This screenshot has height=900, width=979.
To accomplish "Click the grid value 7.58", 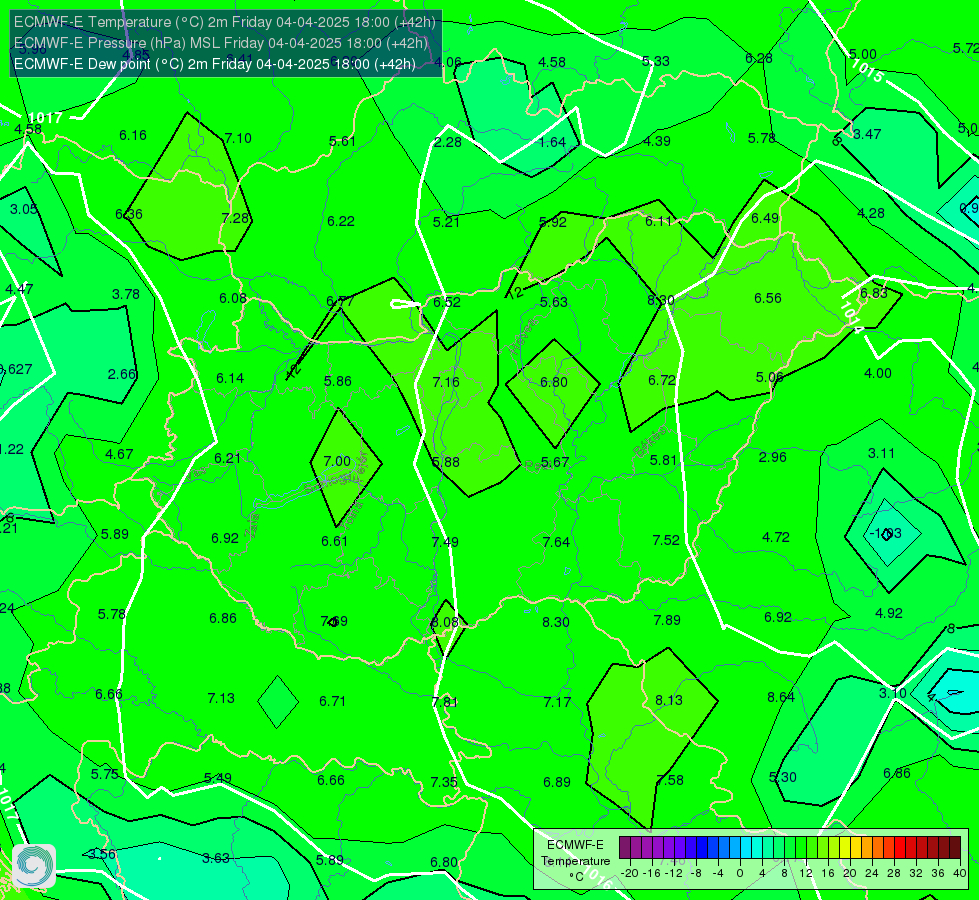I will point(670,779).
